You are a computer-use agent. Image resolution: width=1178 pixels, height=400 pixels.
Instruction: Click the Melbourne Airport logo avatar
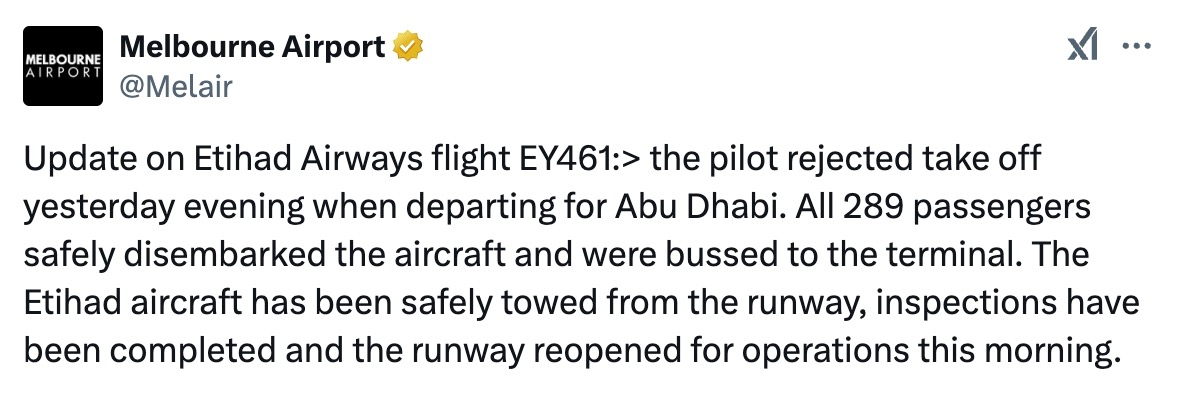[63, 65]
